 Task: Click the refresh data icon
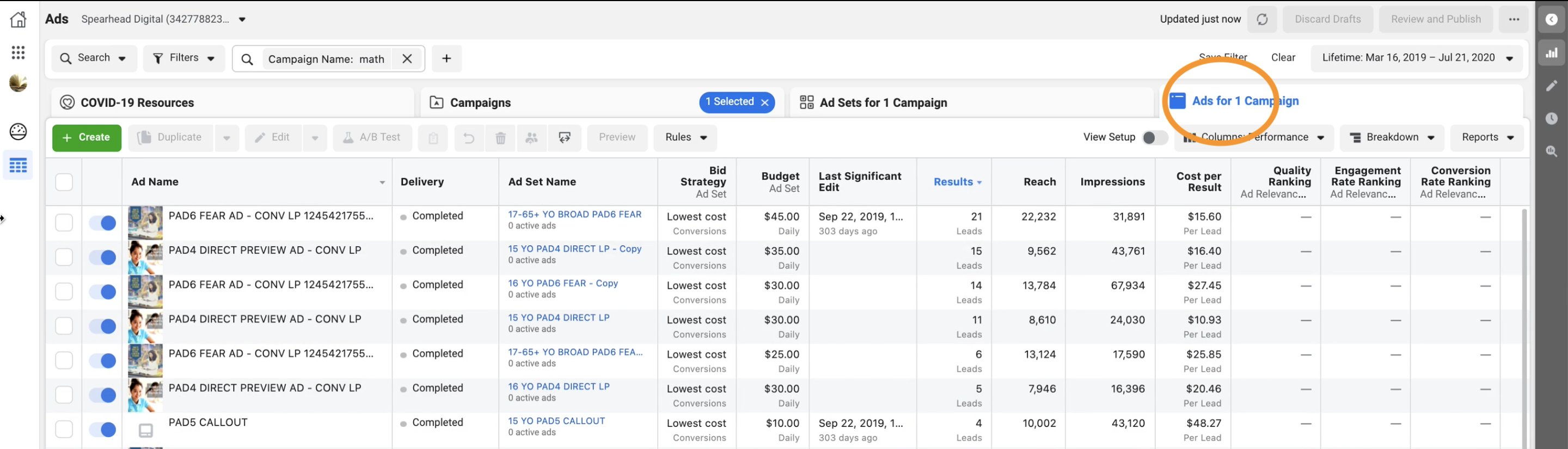(x=1262, y=20)
